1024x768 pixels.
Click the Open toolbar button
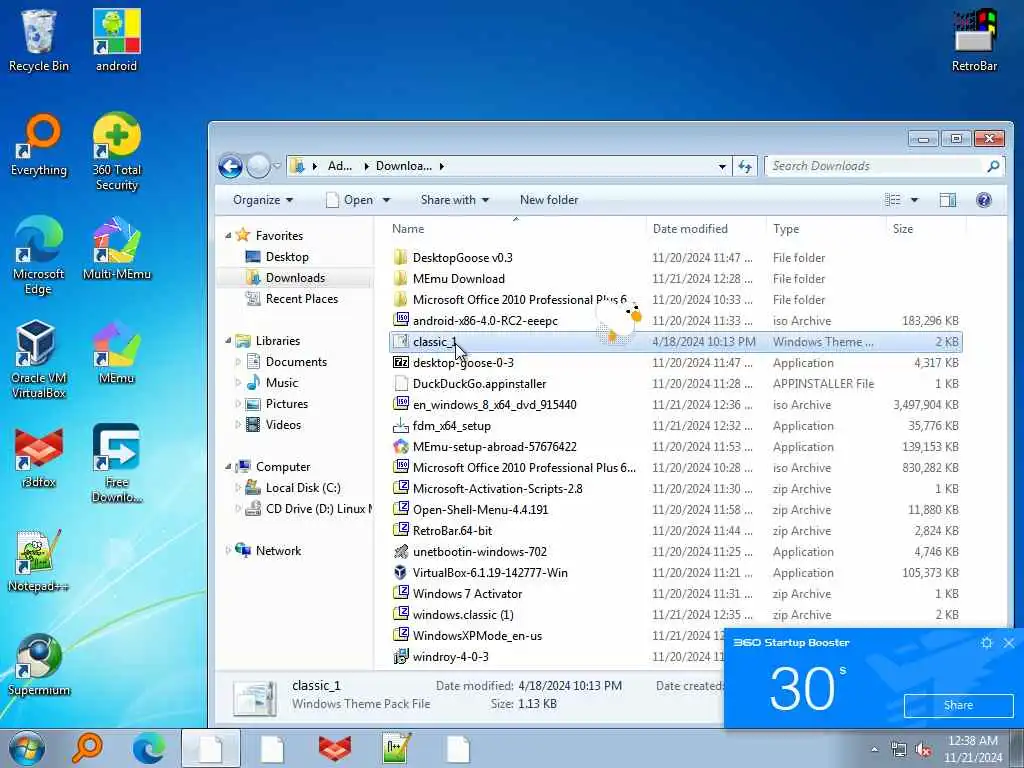(x=349, y=200)
